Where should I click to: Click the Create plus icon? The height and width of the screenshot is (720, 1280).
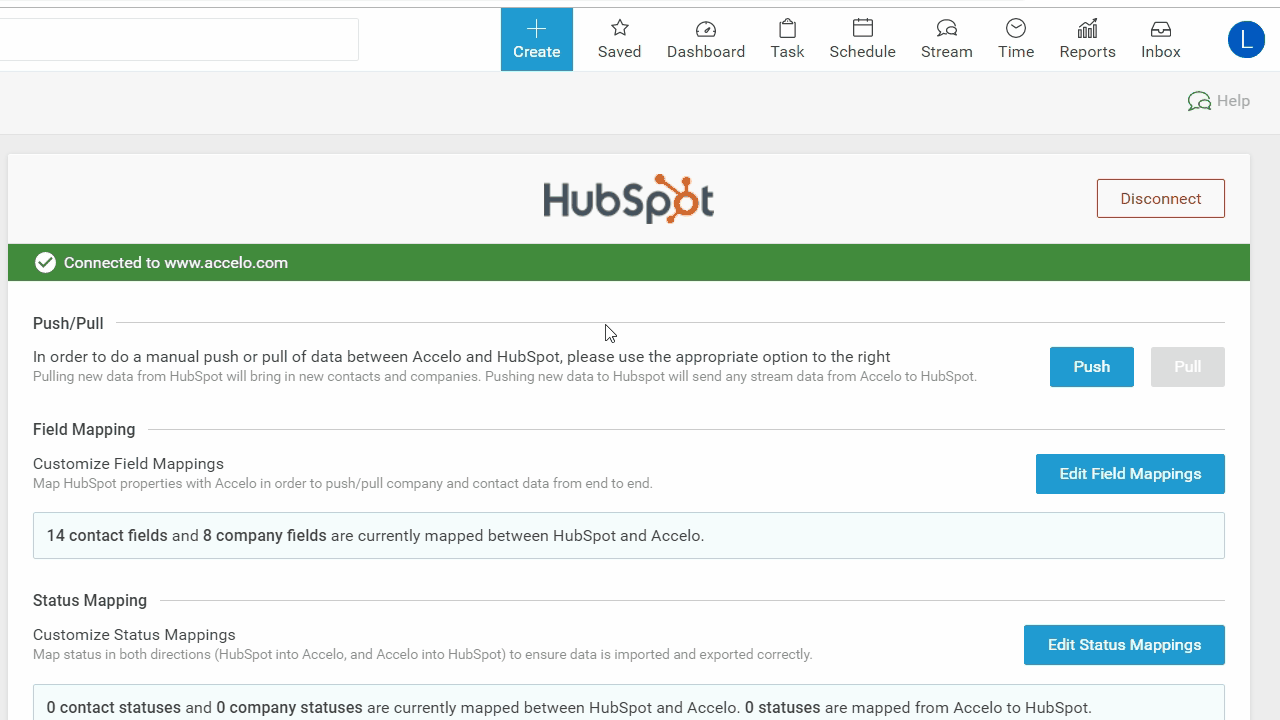[536, 28]
